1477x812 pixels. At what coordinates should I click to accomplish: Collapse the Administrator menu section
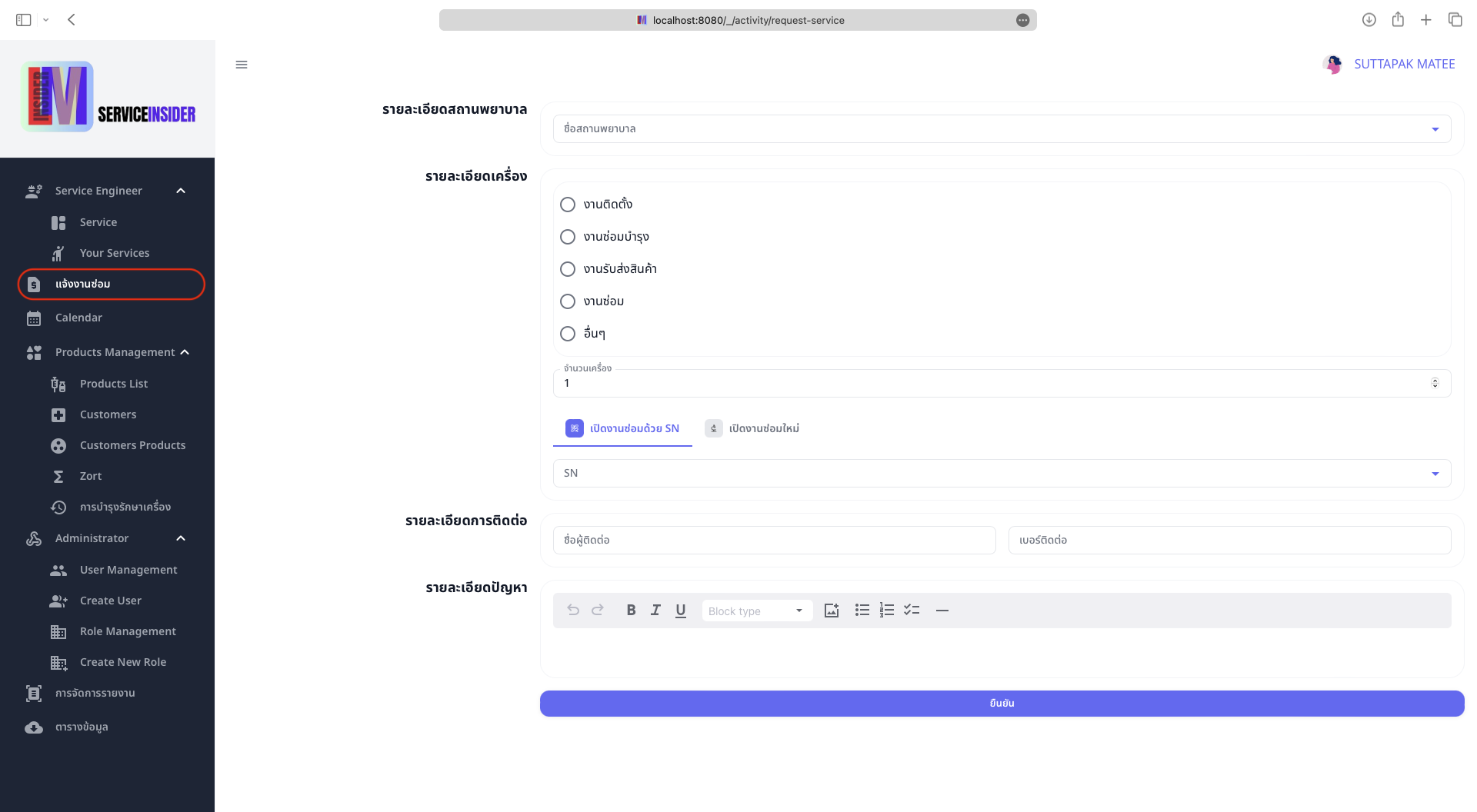(181, 538)
